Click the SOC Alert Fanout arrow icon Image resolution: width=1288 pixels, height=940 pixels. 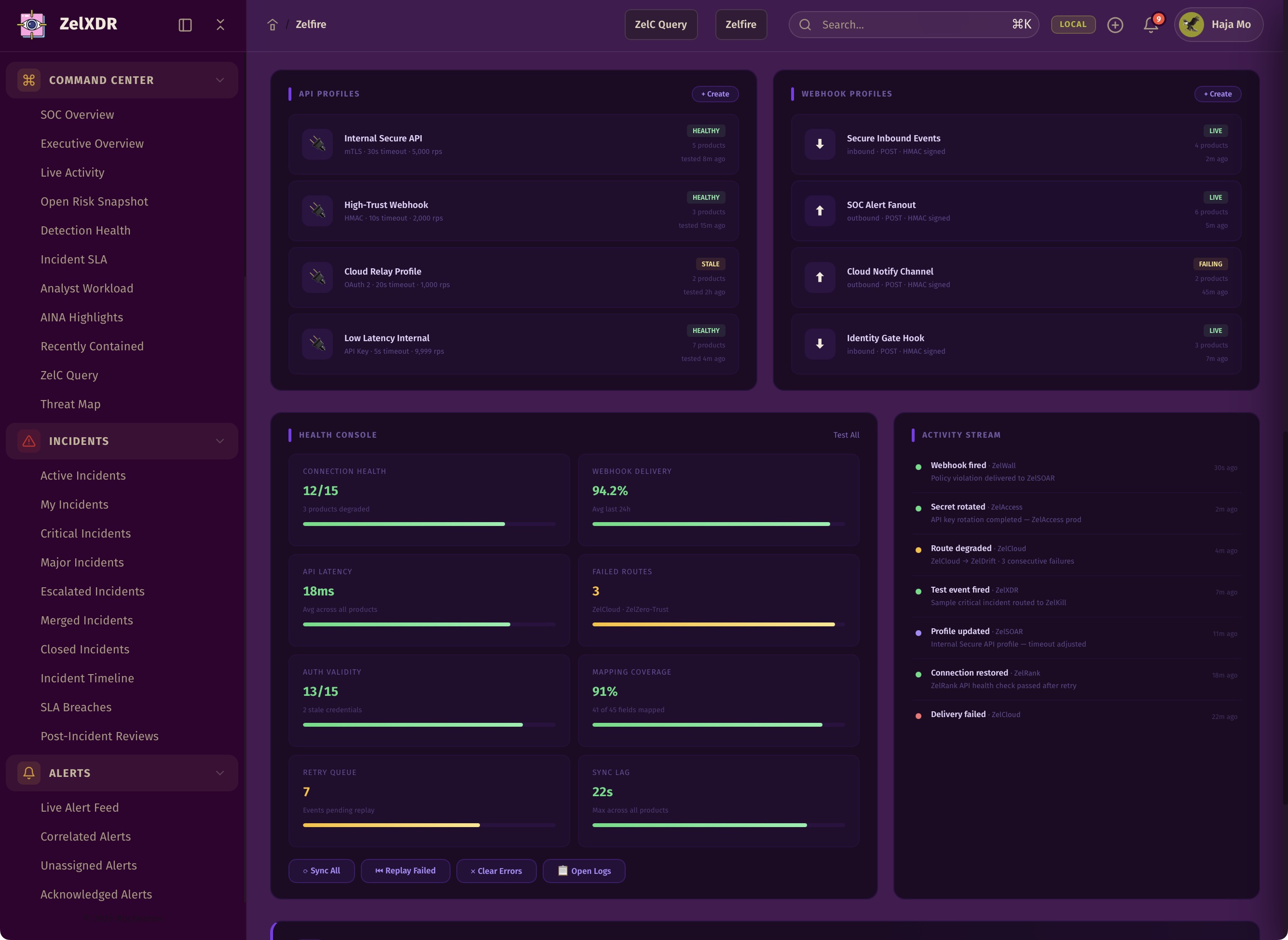(x=819, y=210)
